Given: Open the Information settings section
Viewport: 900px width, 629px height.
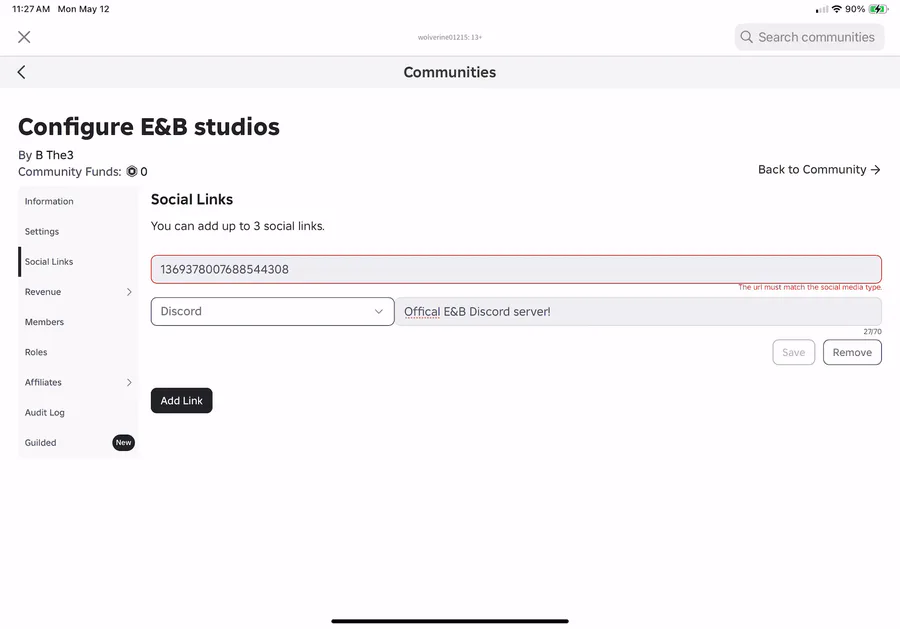Looking at the screenshot, I should [x=49, y=201].
